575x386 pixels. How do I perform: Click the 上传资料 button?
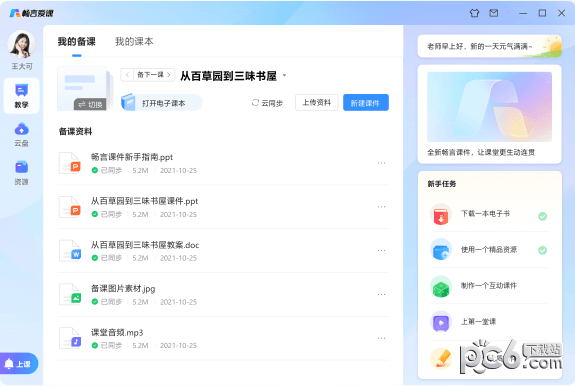316,103
